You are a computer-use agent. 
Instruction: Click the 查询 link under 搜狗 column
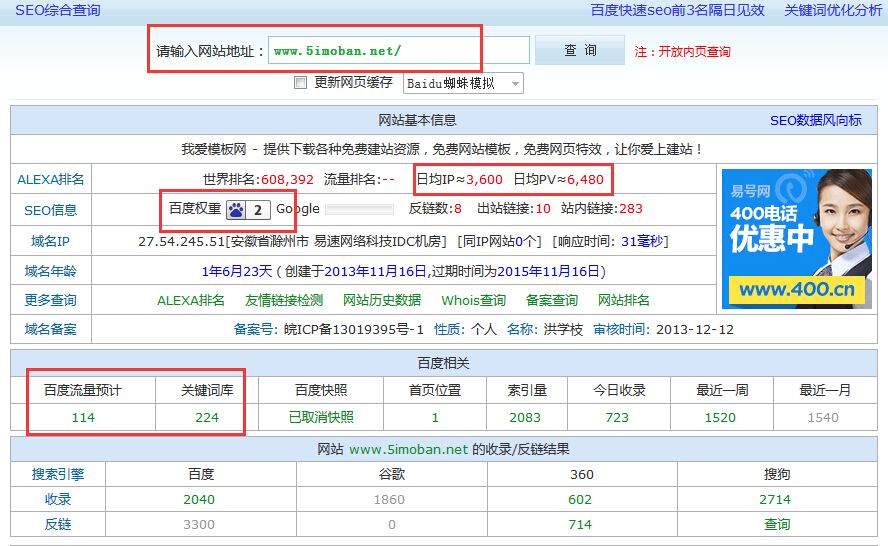(x=777, y=524)
